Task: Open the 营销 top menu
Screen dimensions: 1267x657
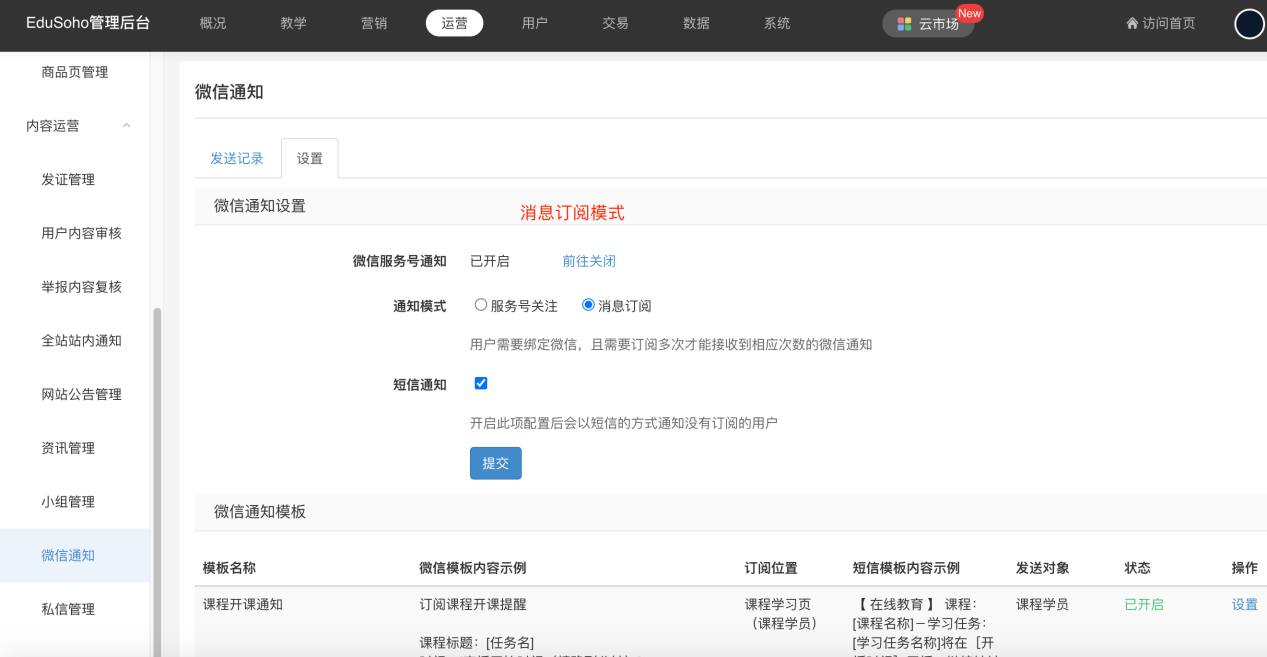Action: (374, 23)
